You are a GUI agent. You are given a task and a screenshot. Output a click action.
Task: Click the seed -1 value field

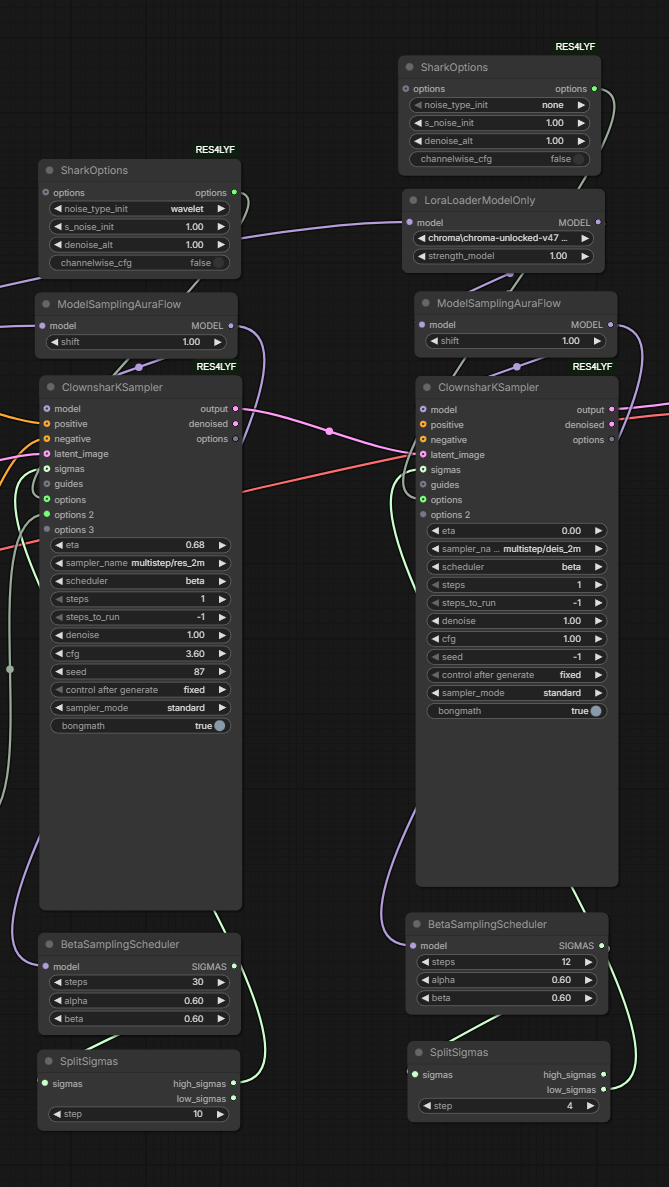click(x=517, y=657)
